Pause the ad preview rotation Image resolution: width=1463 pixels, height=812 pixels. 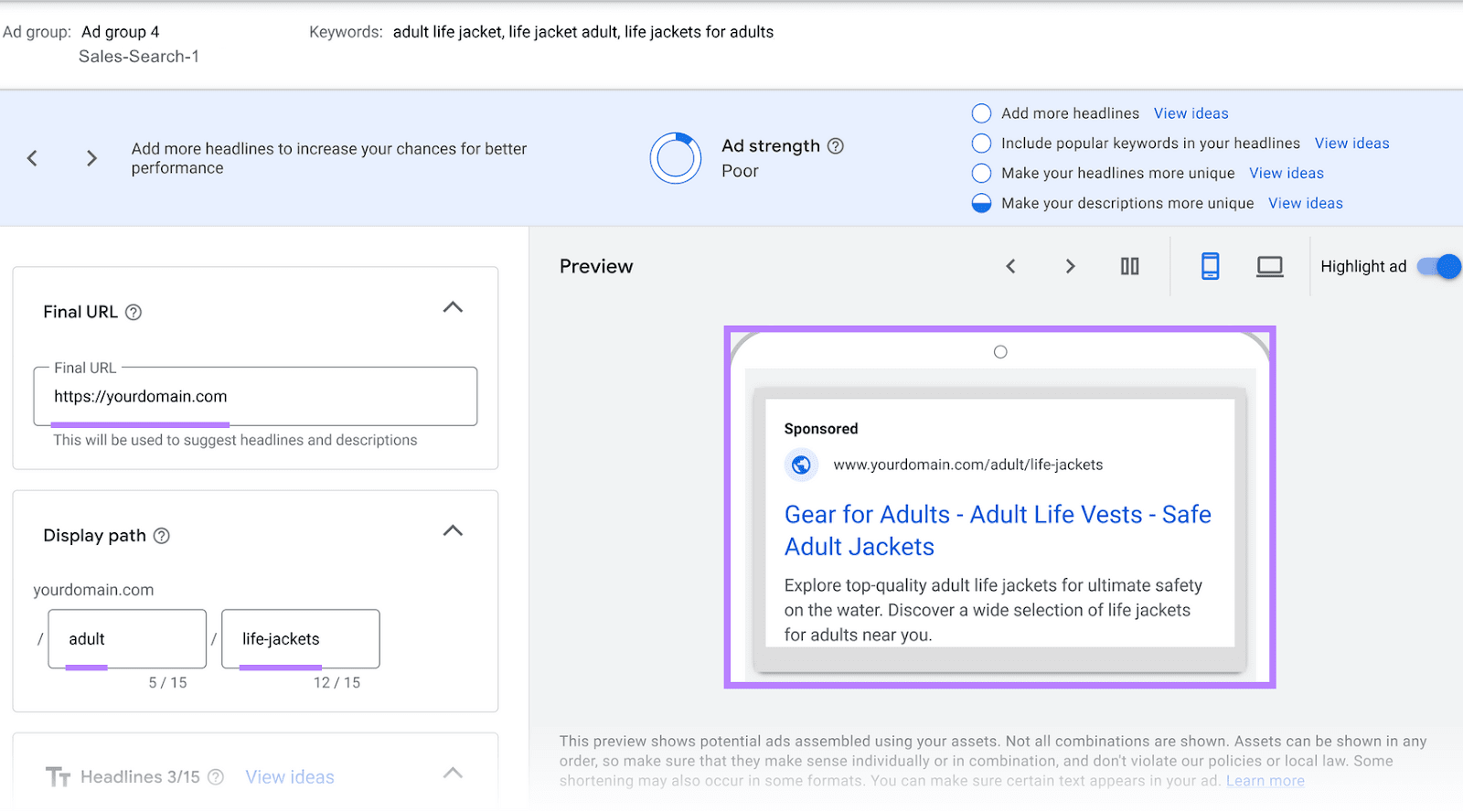pyautogui.click(x=1129, y=266)
